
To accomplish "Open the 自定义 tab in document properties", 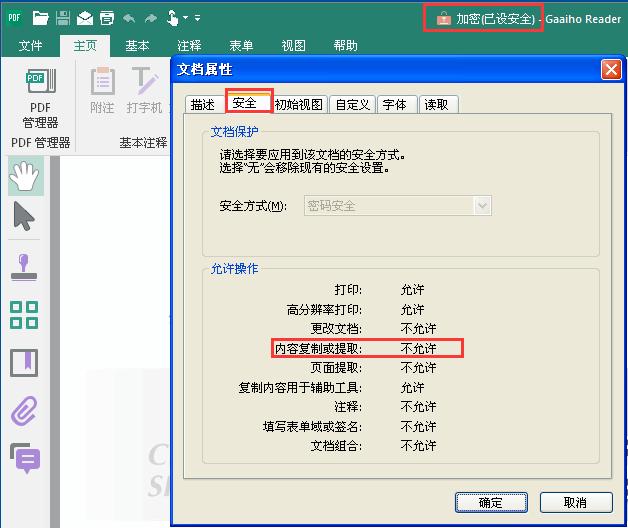I will 352,105.
